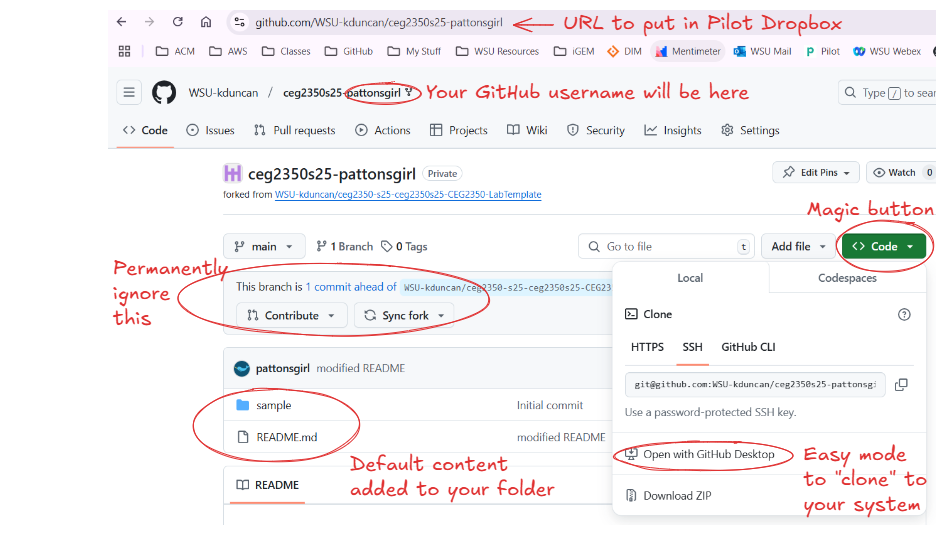The height and width of the screenshot is (534, 946).
Task: Click the clone help question mark icon
Action: (904, 314)
